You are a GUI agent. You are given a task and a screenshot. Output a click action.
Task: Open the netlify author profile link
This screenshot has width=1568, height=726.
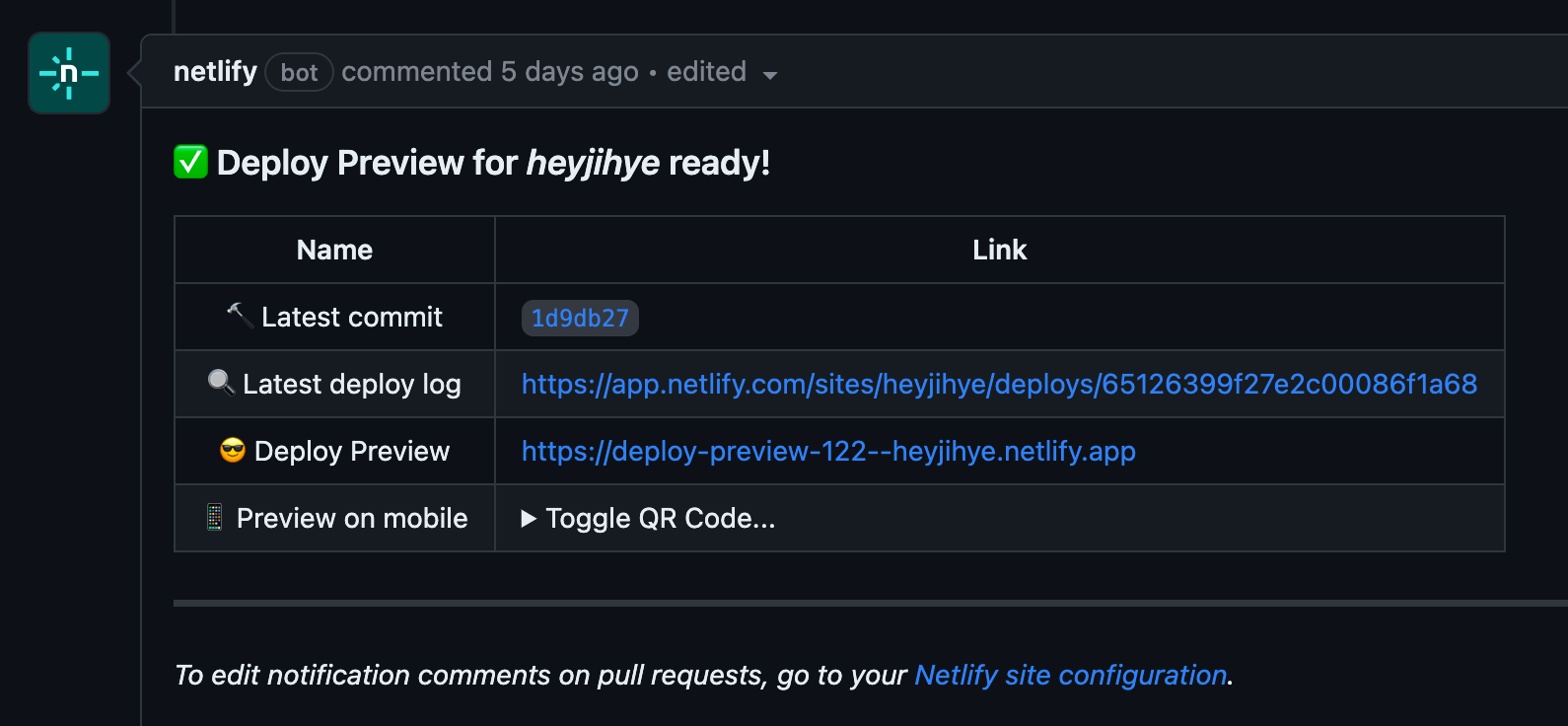pyautogui.click(x=215, y=72)
